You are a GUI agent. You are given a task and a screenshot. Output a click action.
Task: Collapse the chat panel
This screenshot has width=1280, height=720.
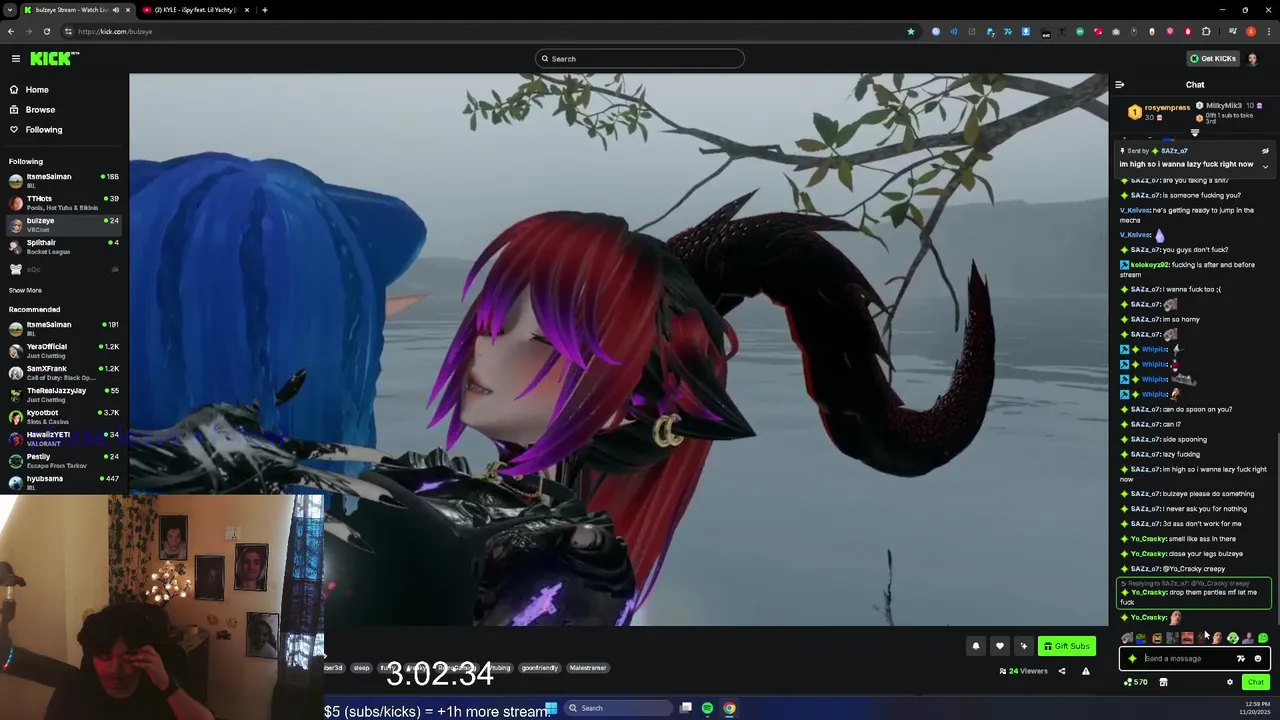pos(1120,85)
